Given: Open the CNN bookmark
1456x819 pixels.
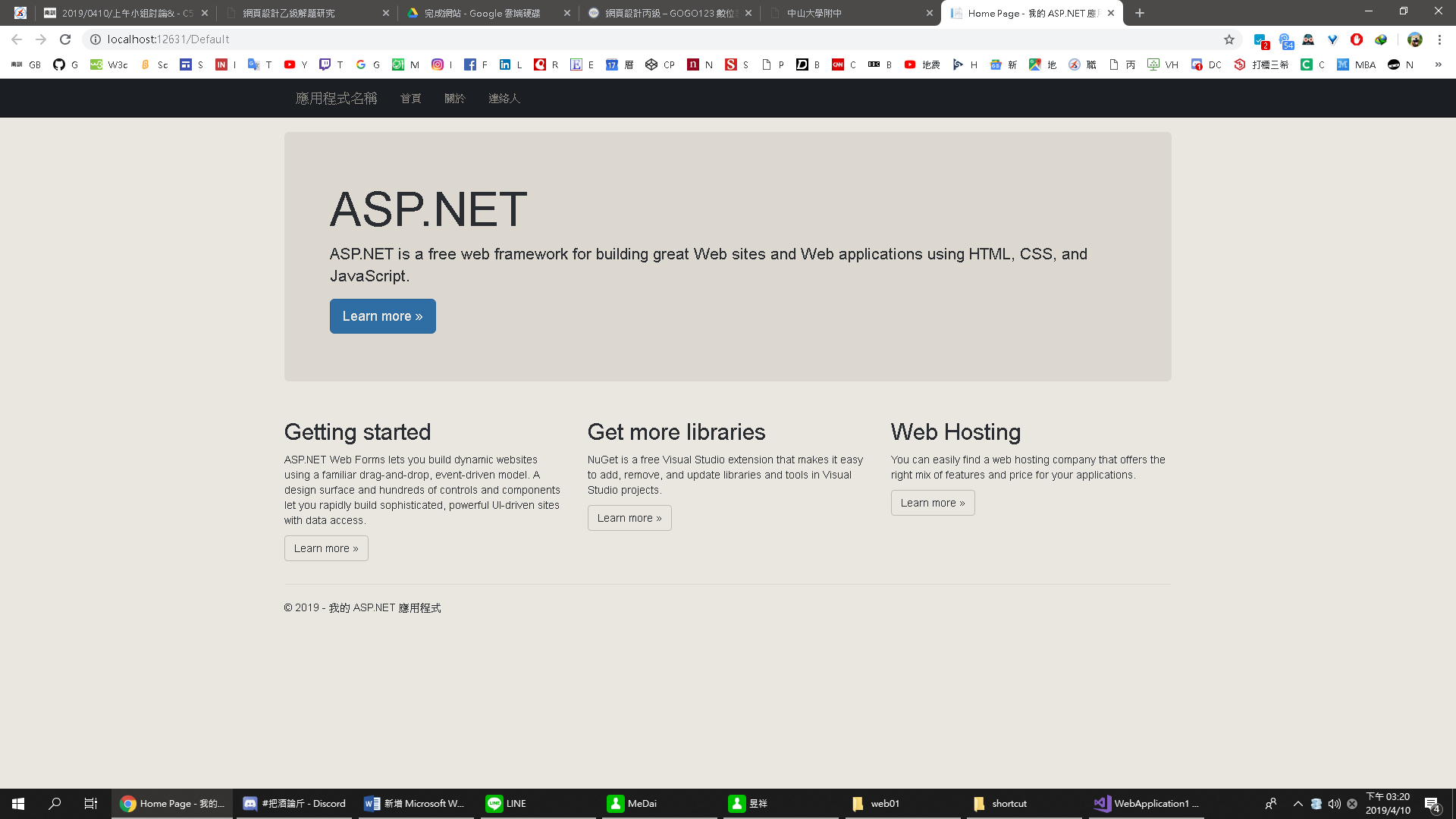Looking at the screenshot, I should tap(844, 65).
